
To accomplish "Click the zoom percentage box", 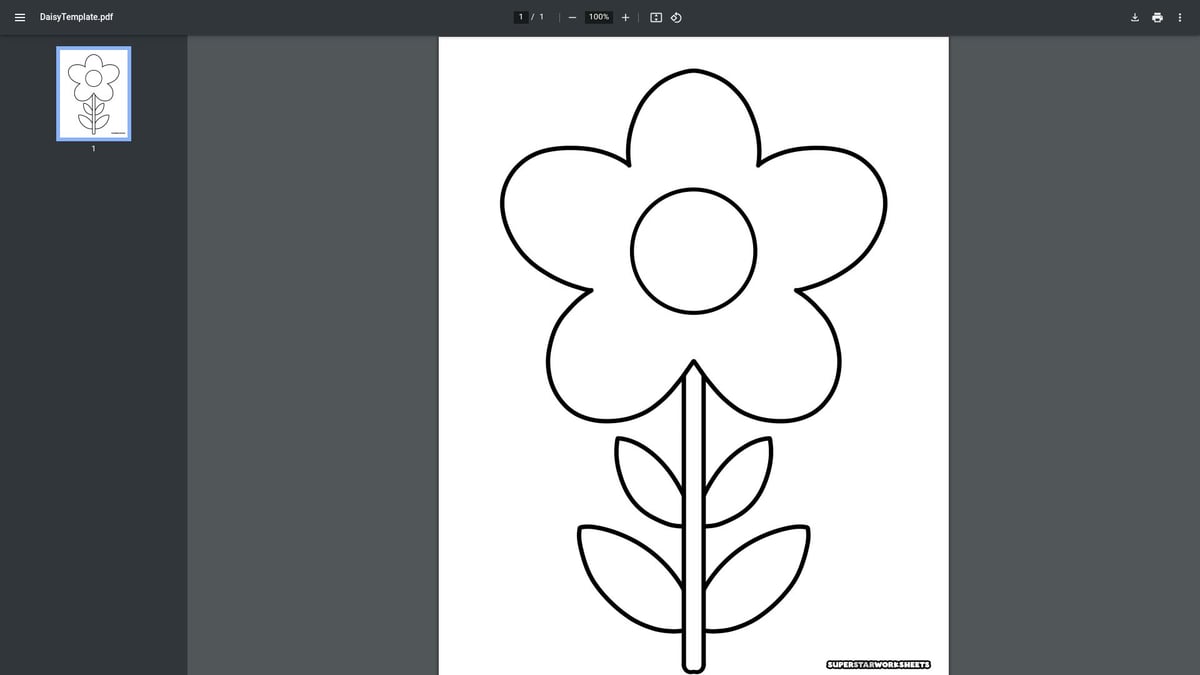I will [597, 17].
